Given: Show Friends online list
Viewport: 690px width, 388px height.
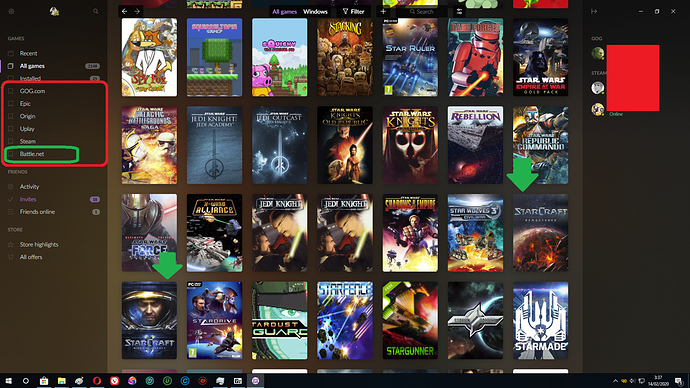Looking at the screenshot, I should tap(37, 212).
